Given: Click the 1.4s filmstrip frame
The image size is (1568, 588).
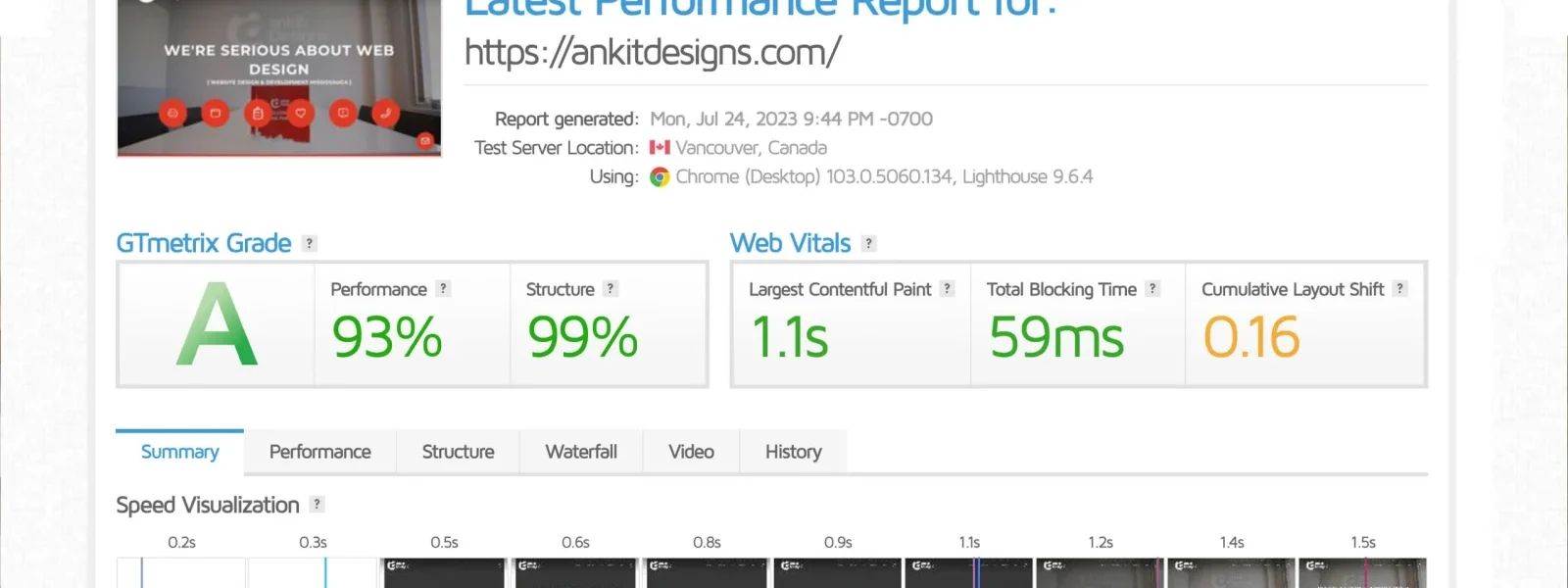Looking at the screenshot, I should 1232,573.
